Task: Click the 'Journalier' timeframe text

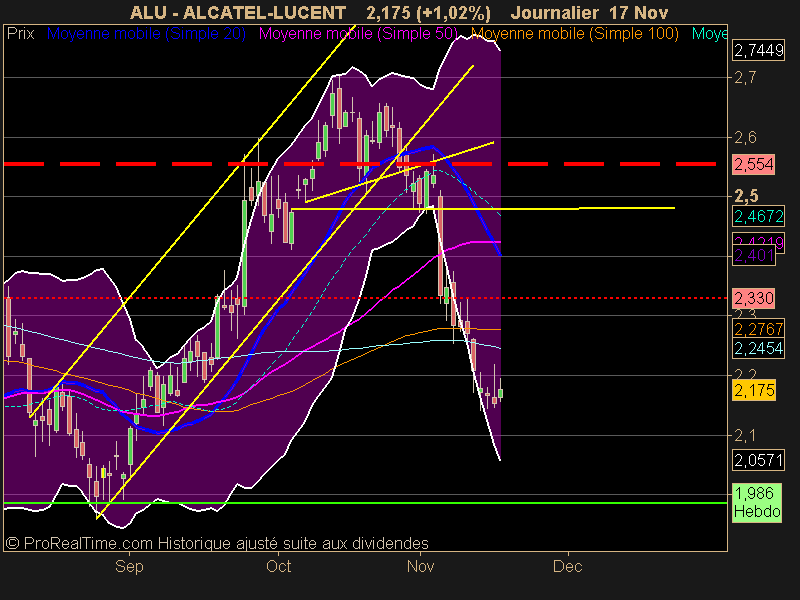Action: pyautogui.click(x=555, y=12)
